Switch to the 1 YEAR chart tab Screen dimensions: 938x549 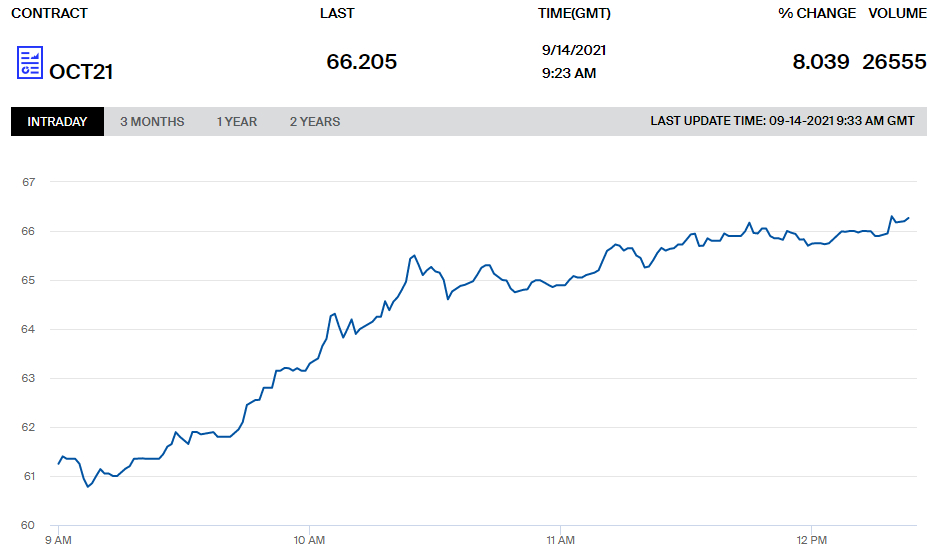[237, 121]
